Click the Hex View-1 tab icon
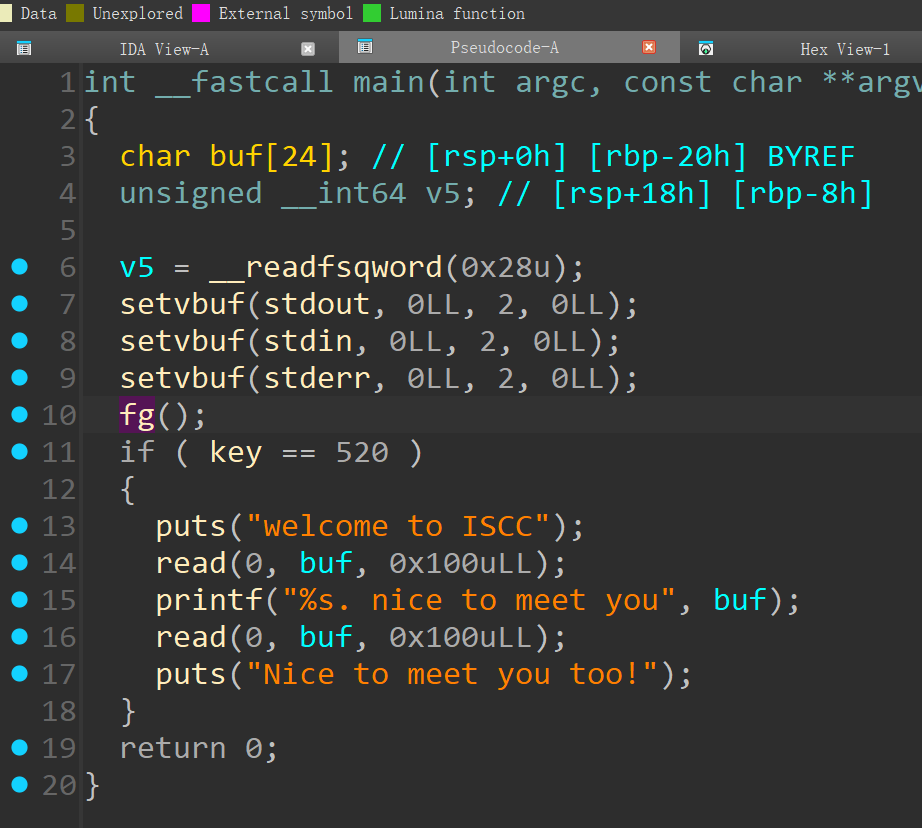 706,49
